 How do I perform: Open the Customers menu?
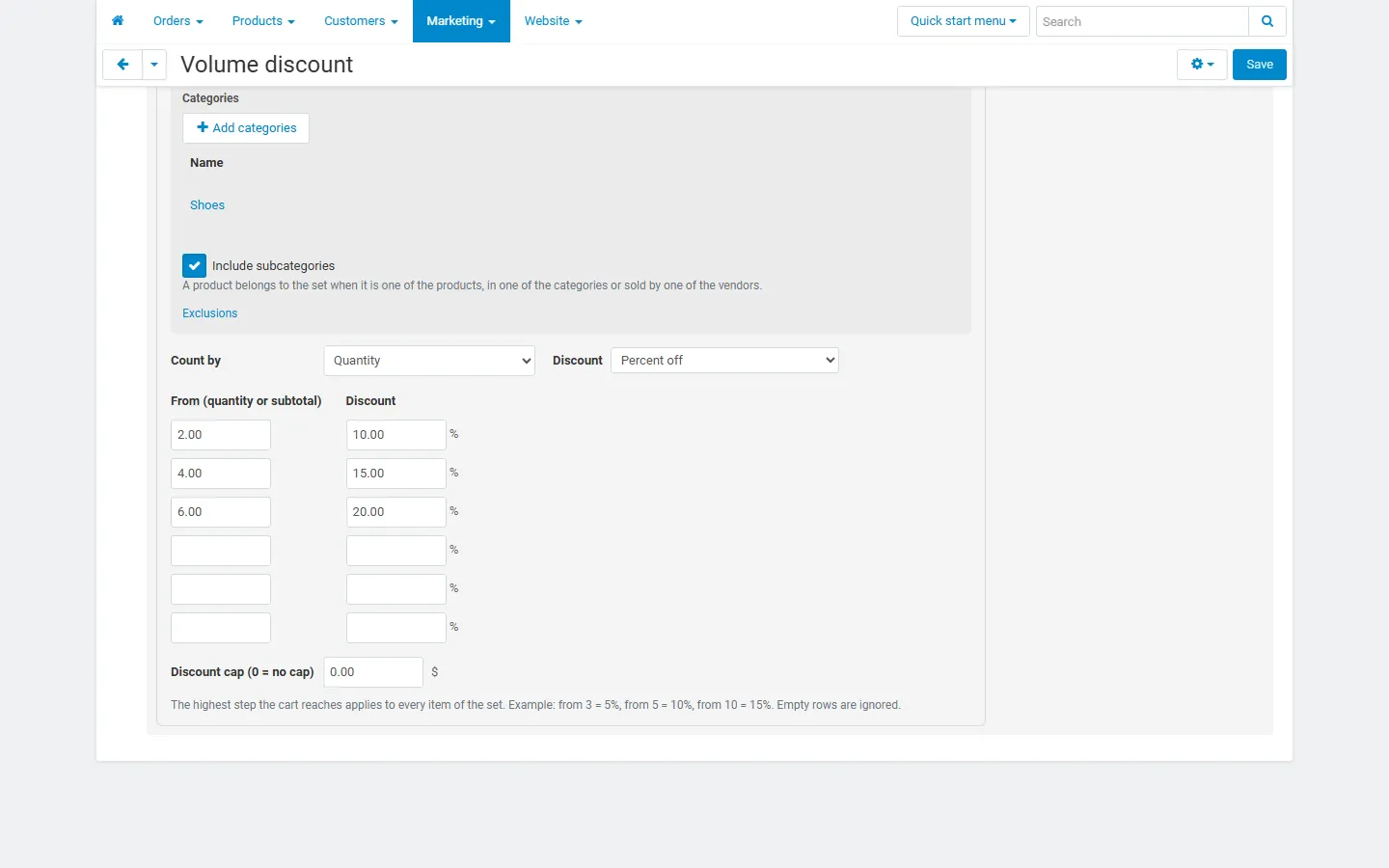(x=361, y=21)
